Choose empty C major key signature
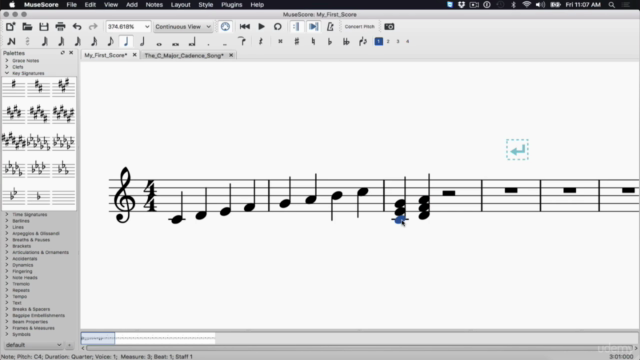This screenshot has width=640, height=360. pyautogui.click(x=63, y=197)
